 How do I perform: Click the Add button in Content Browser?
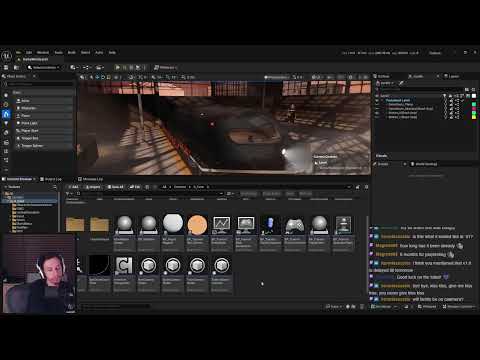coord(73,187)
